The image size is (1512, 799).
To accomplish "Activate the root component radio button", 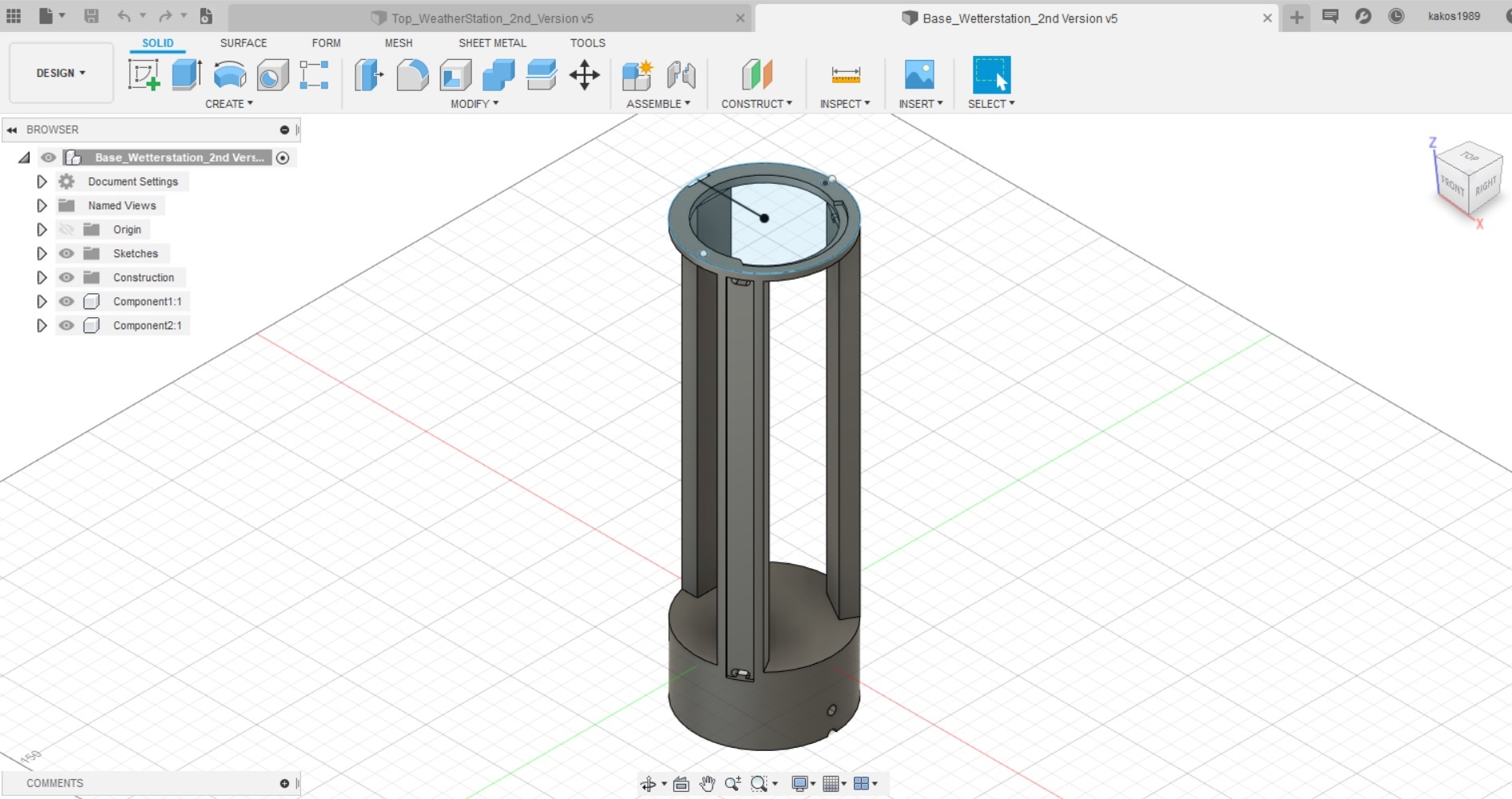I will (283, 158).
